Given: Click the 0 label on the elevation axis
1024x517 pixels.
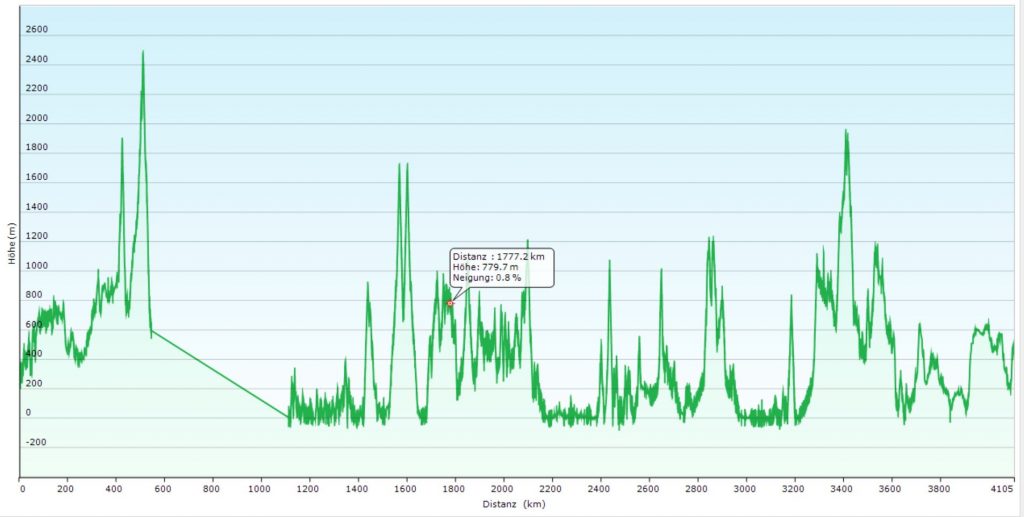Looking at the screenshot, I should tap(28, 412).
